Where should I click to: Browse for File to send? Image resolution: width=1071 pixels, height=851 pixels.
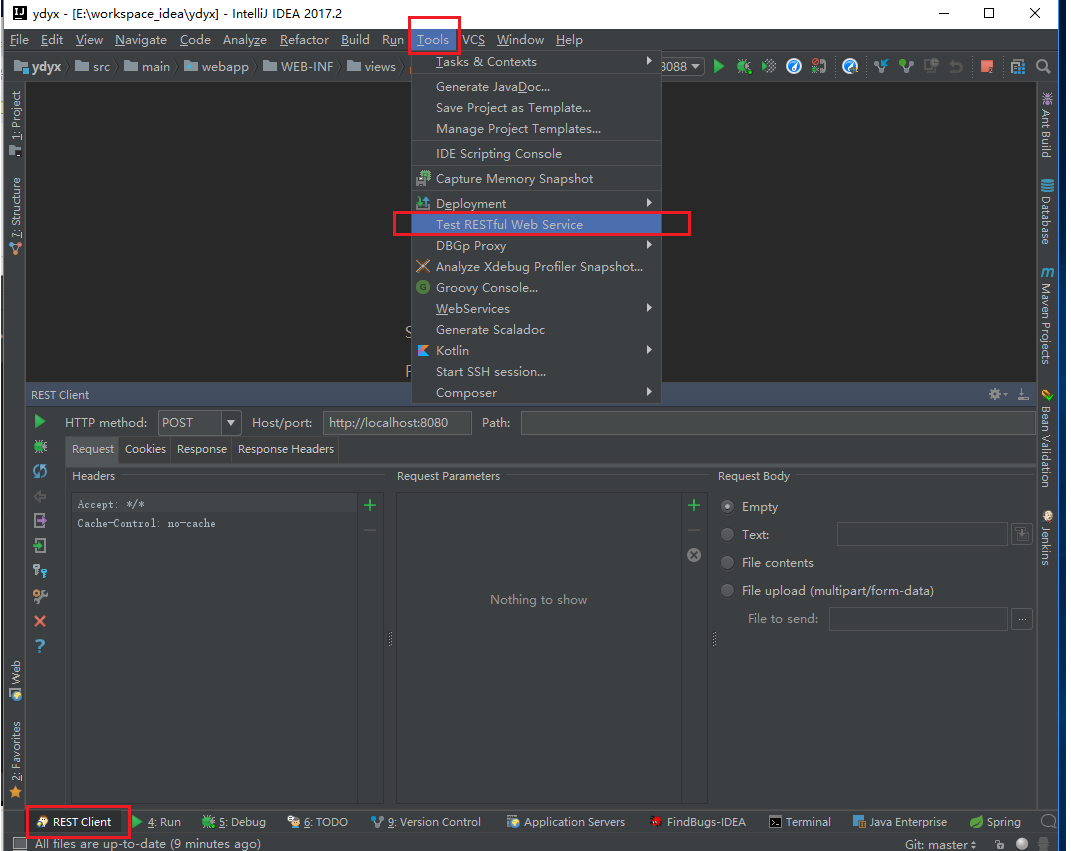tap(1022, 619)
